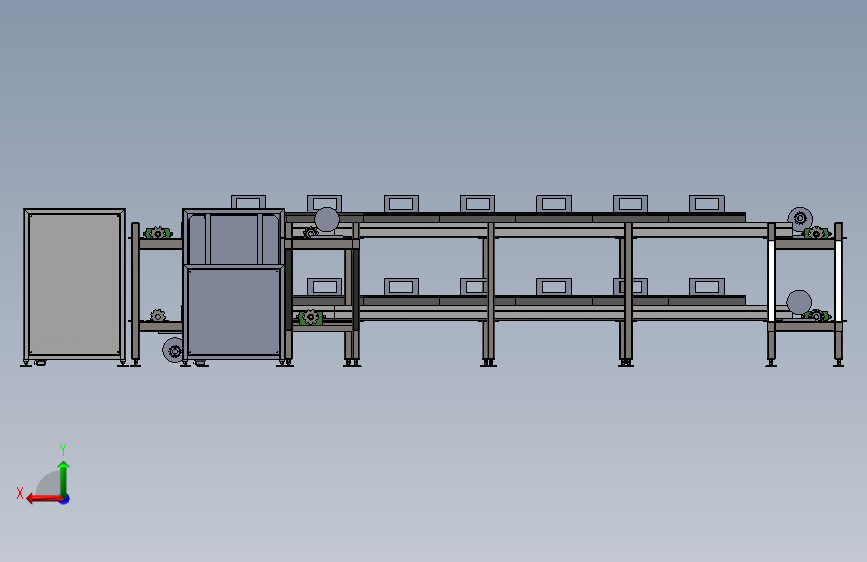Select the round motor at lower right end

point(798,303)
